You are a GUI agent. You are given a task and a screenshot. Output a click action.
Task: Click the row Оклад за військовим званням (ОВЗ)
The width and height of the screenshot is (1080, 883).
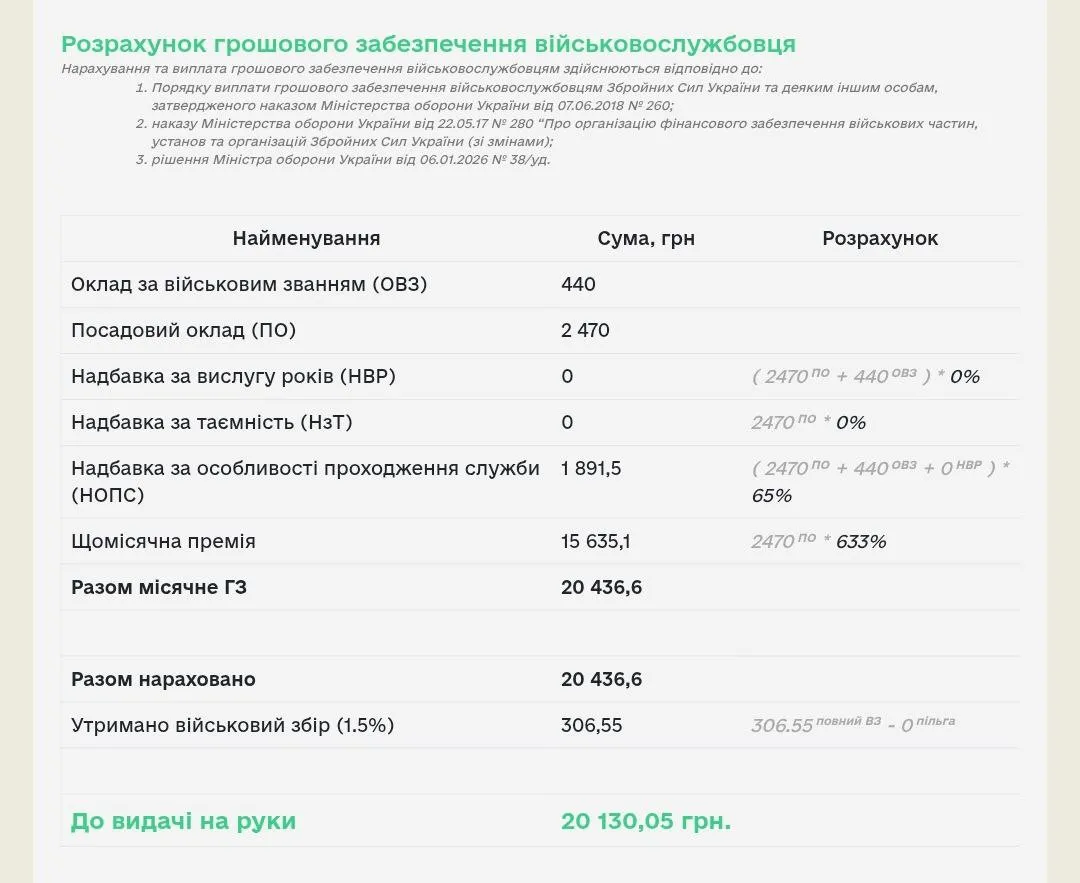[x=246, y=284]
